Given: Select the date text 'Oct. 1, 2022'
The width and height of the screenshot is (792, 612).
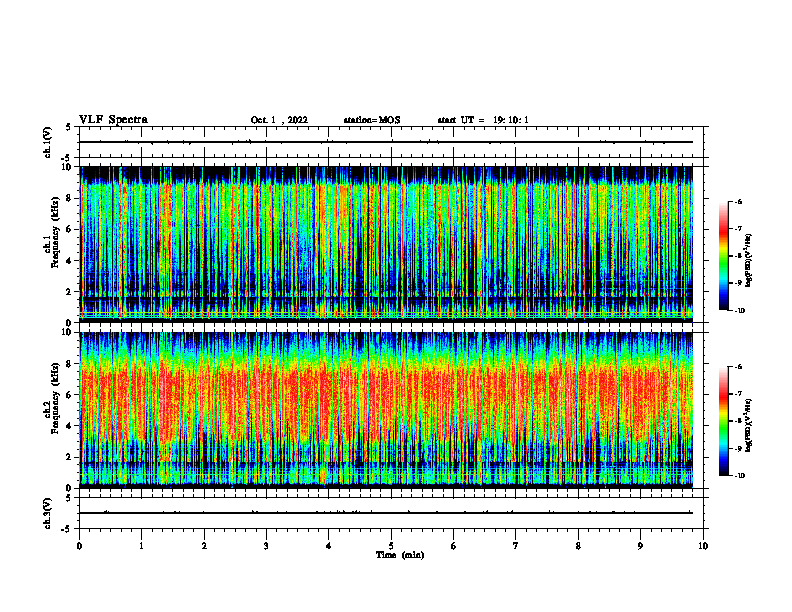Looking at the screenshot, I should coord(279,120).
